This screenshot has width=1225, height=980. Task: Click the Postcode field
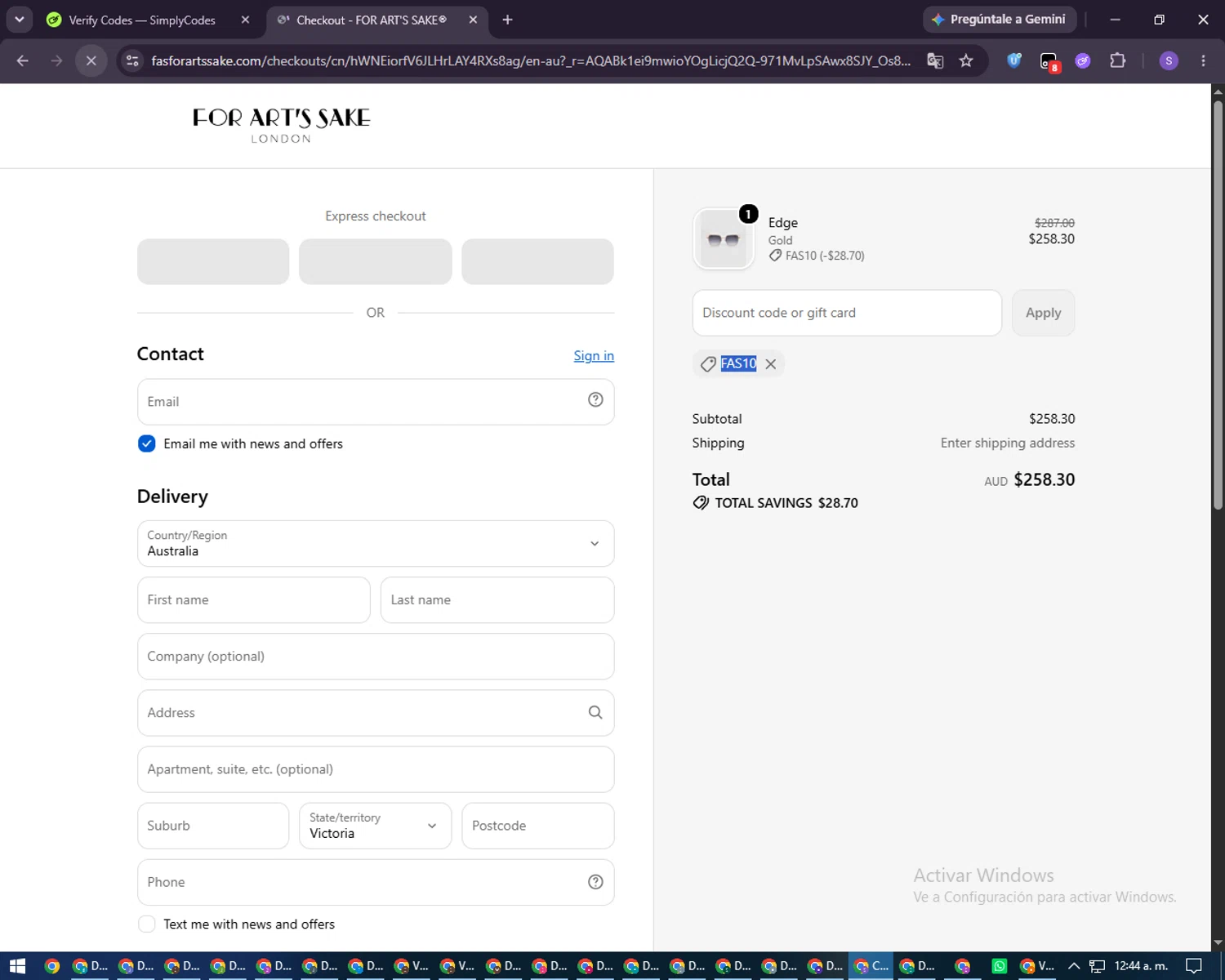coord(538,826)
